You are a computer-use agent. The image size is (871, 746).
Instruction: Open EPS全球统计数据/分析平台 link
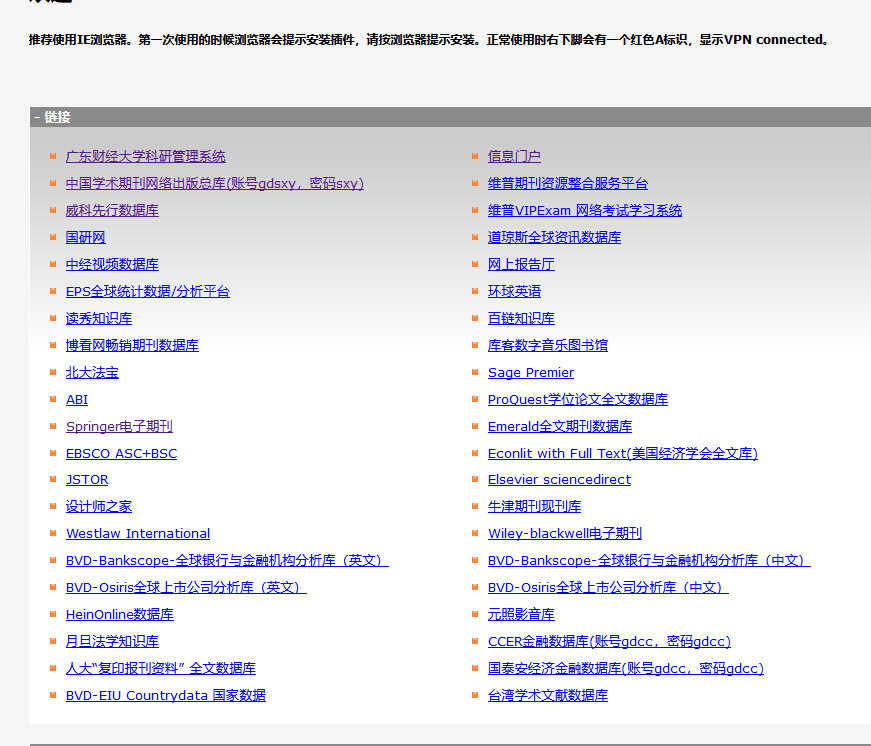pyautogui.click(x=148, y=292)
